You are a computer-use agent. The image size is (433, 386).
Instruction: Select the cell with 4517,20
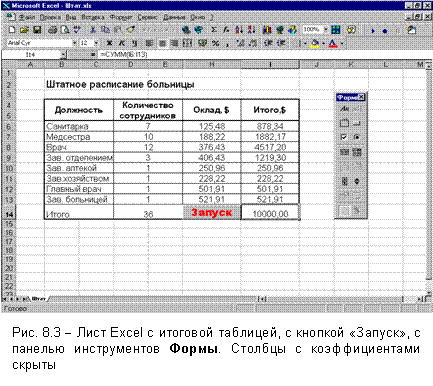click(x=270, y=147)
